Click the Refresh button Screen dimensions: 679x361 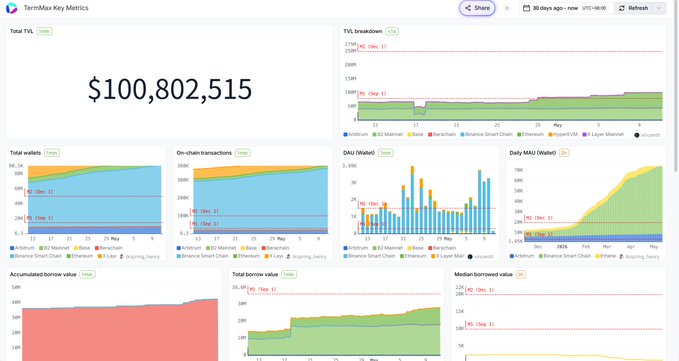pyautogui.click(x=633, y=8)
